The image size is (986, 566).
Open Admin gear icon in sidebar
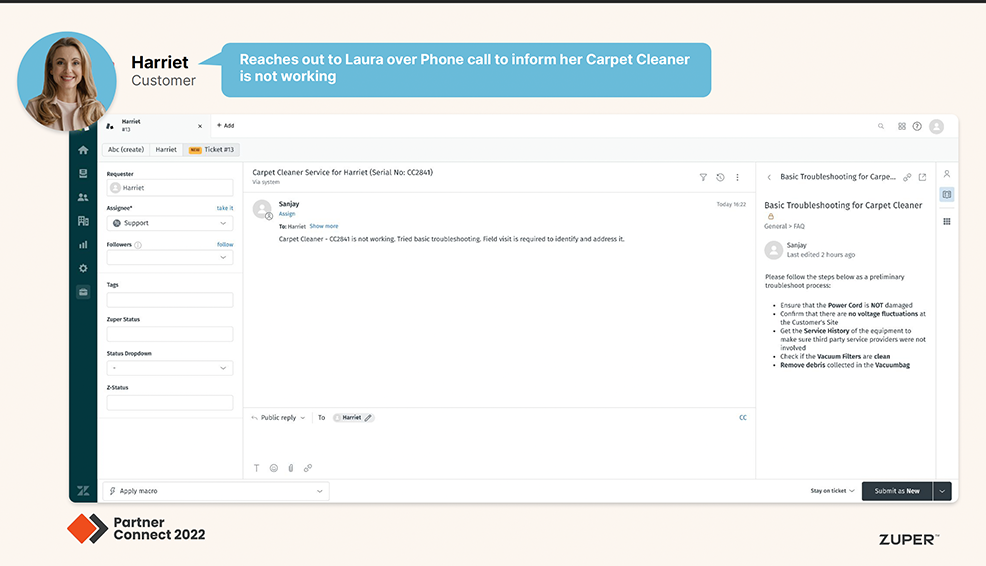(83, 268)
